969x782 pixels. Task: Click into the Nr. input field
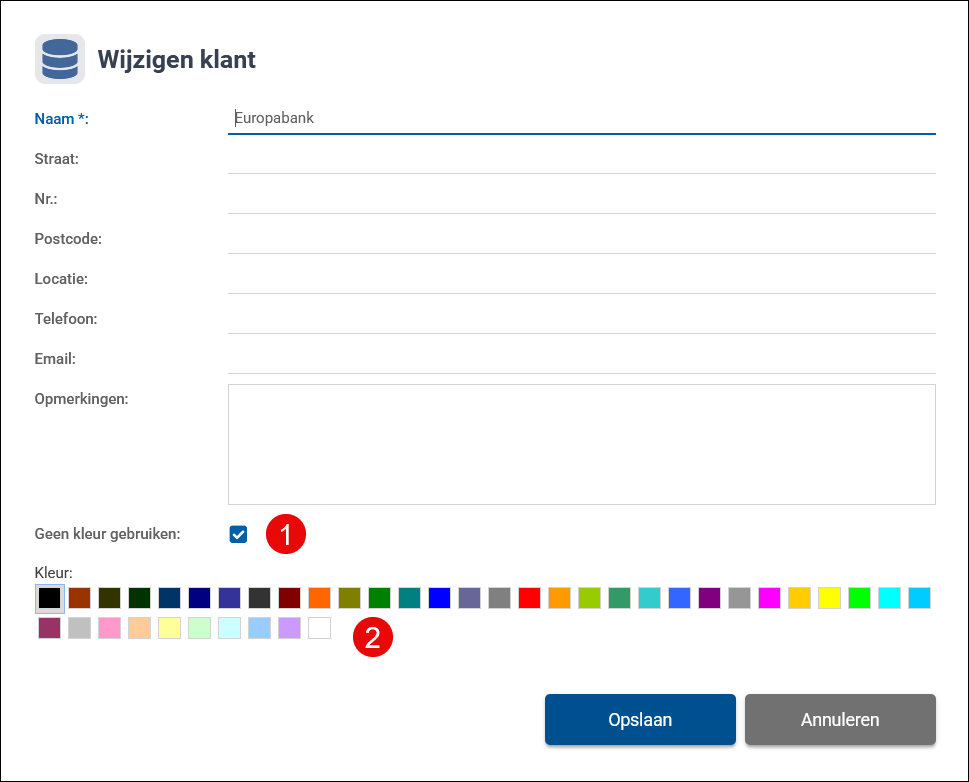tap(581, 198)
